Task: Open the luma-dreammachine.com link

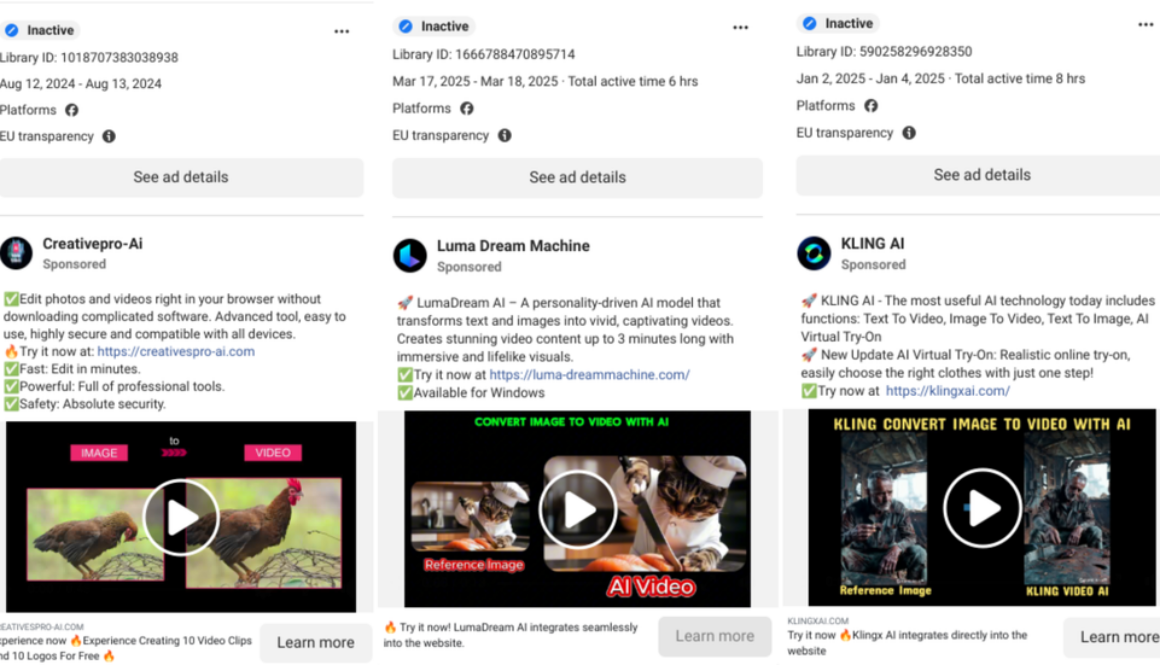Action: coord(589,375)
